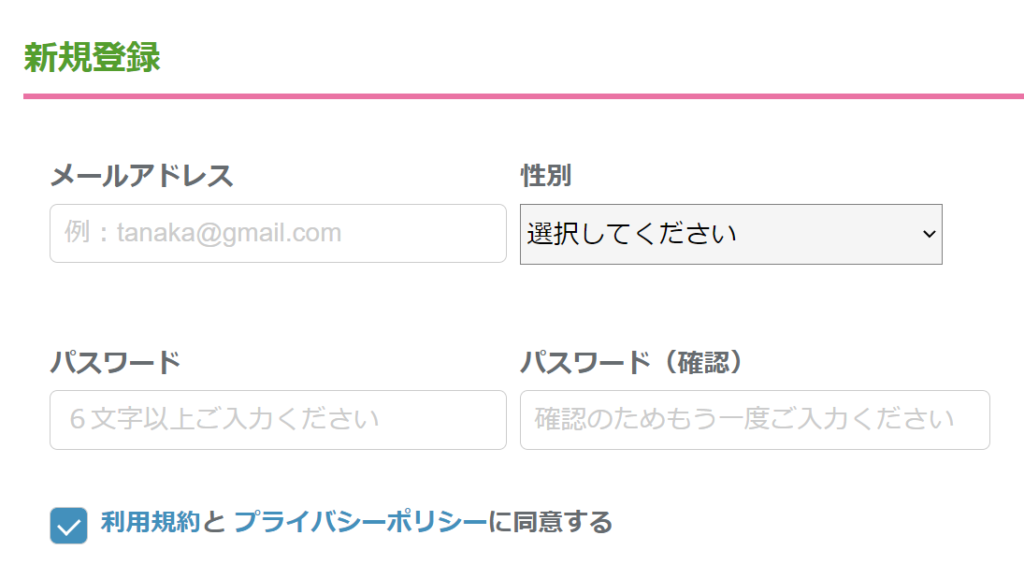
Task: Click the に同意する agreement text
Action: click(x=550, y=522)
